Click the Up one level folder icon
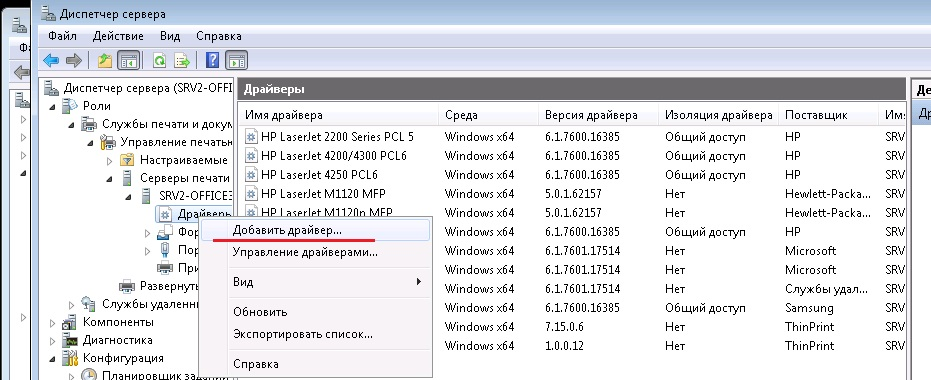Screen dimensions: 931x380 point(104,60)
